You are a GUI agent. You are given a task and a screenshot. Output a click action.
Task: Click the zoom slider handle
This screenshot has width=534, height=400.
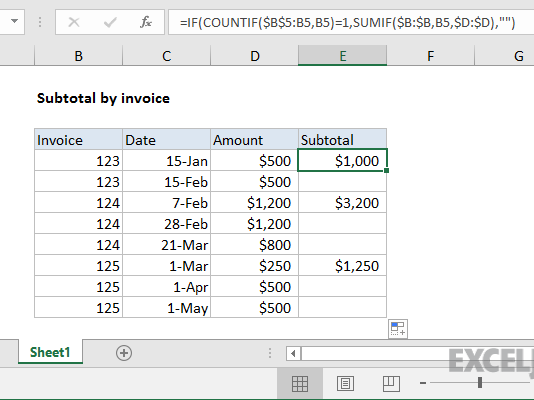480,383
